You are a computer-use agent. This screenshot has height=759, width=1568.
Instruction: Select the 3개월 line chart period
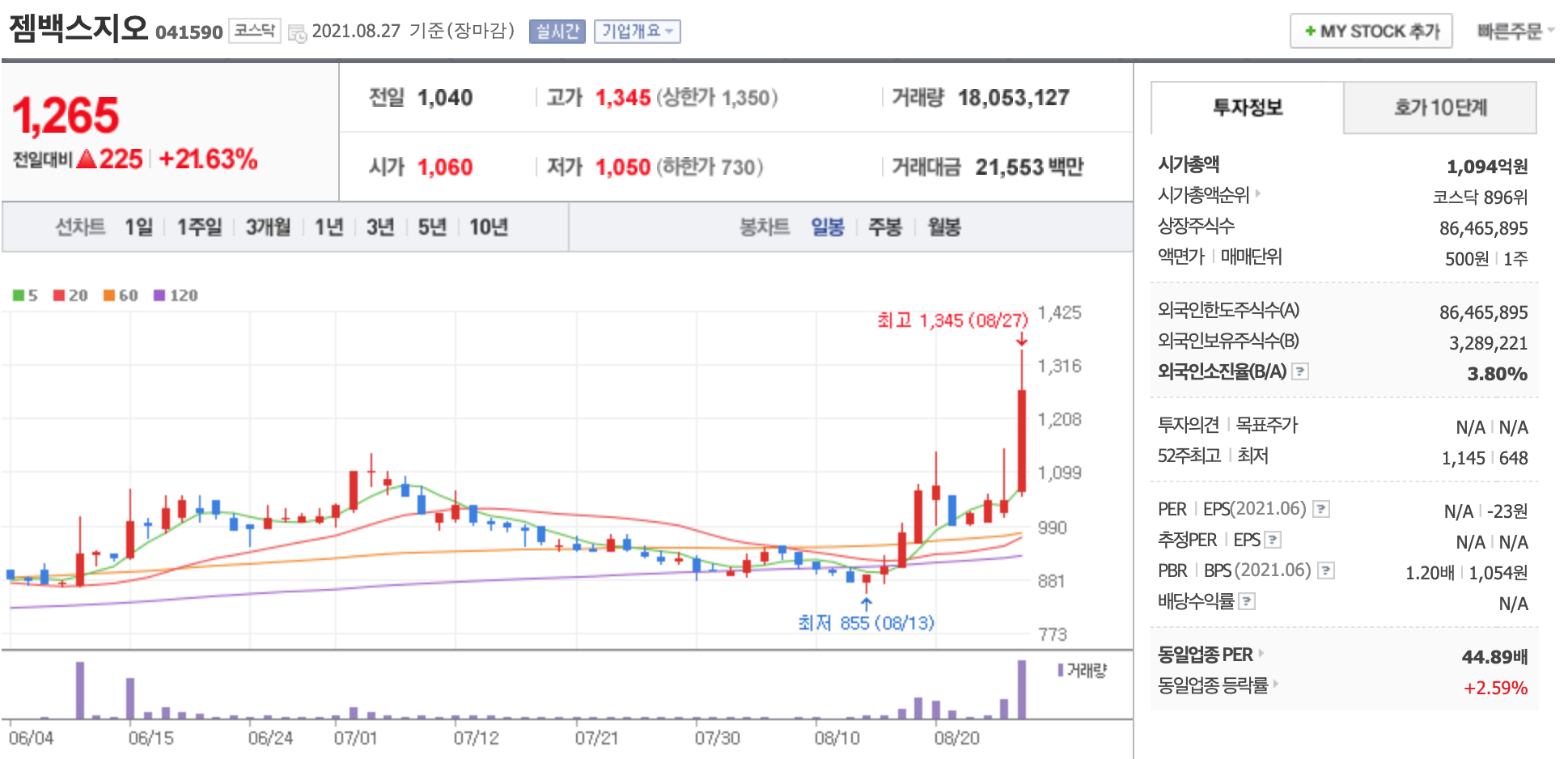pos(268,227)
